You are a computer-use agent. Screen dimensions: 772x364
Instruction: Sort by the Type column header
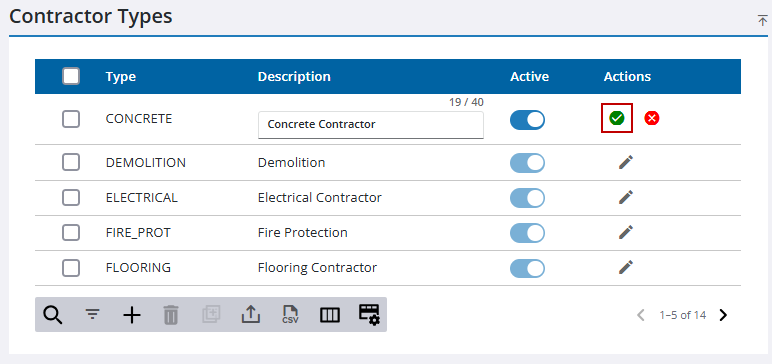pos(121,77)
